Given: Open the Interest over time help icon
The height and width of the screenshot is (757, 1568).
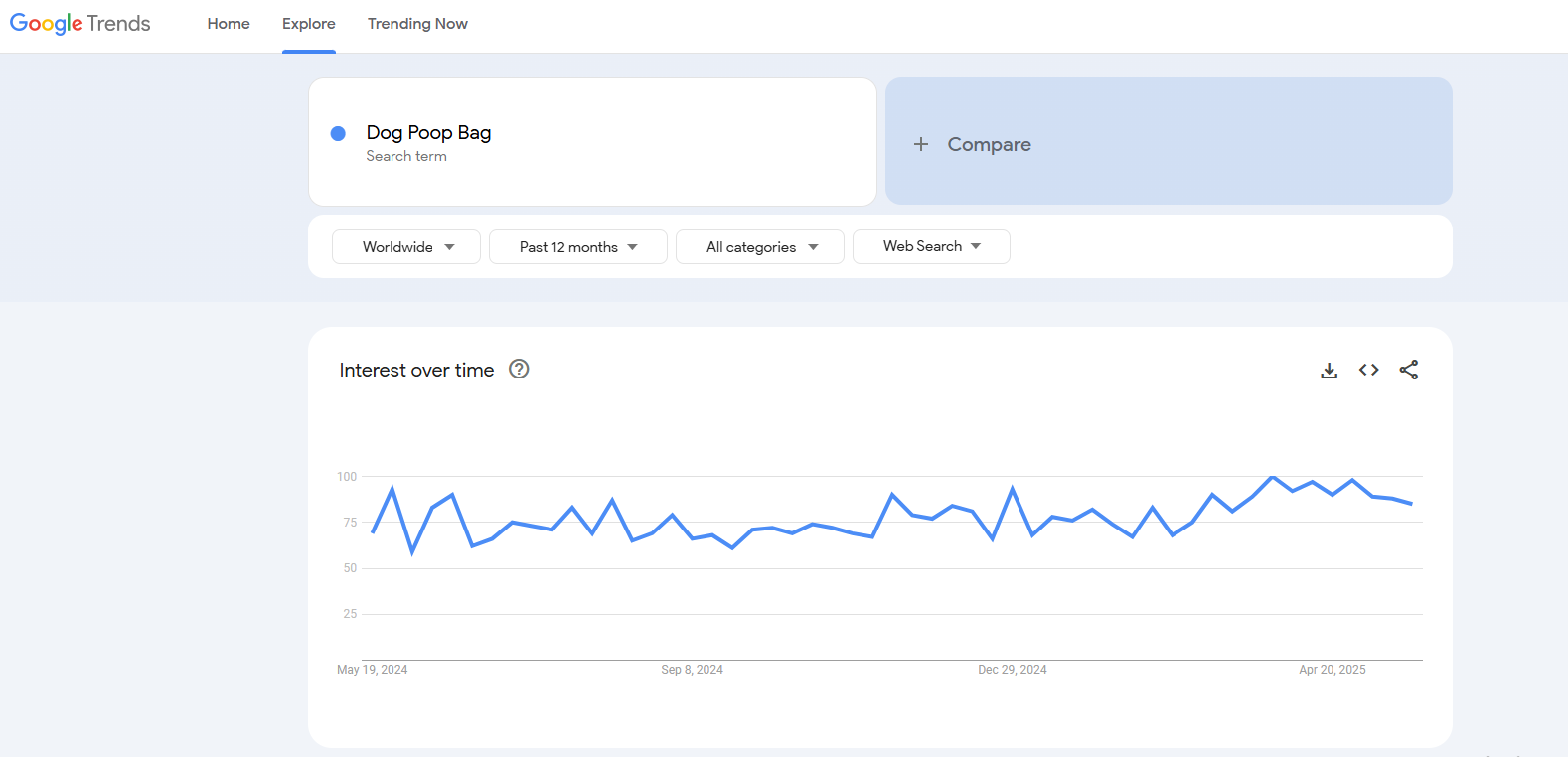Looking at the screenshot, I should click(x=519, y=369).
